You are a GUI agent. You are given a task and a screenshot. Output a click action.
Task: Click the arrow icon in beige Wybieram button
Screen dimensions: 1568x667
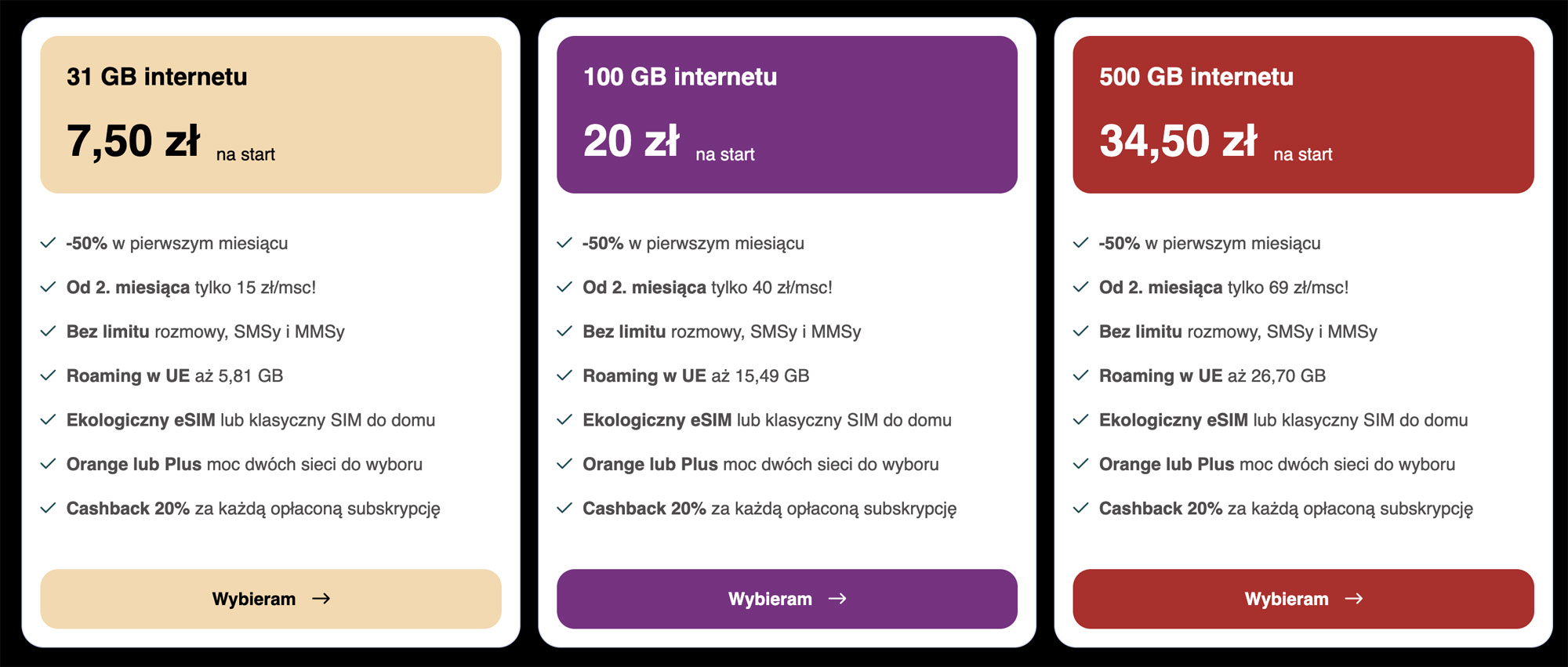(321, 599)
